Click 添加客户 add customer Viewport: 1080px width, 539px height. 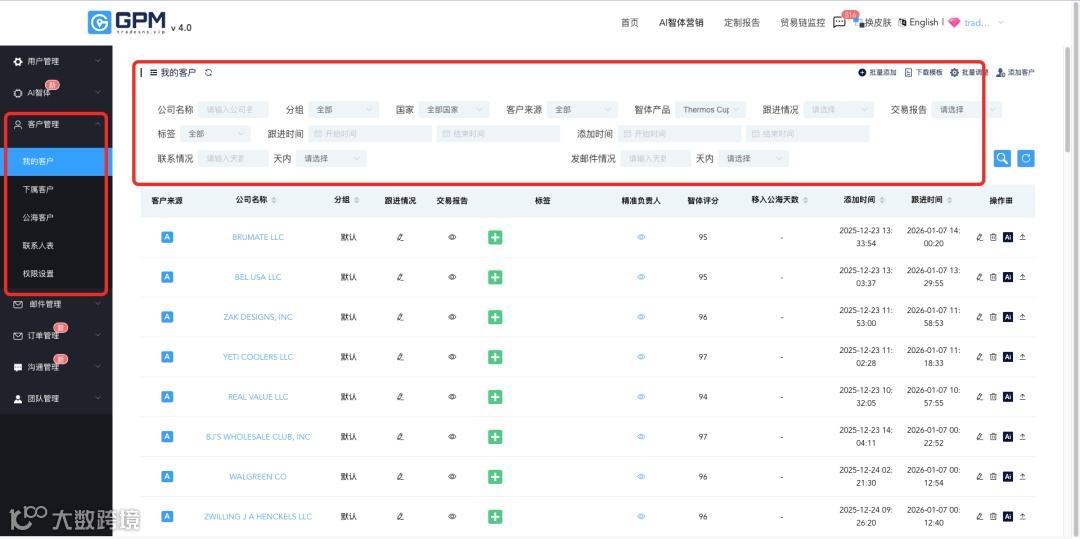[x=1015, y=72]
